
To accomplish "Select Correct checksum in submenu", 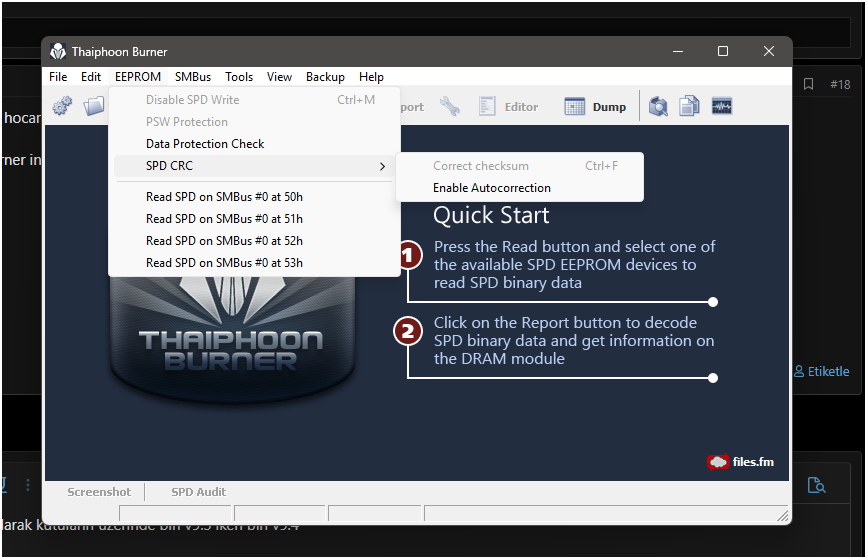I will point(520,166).
